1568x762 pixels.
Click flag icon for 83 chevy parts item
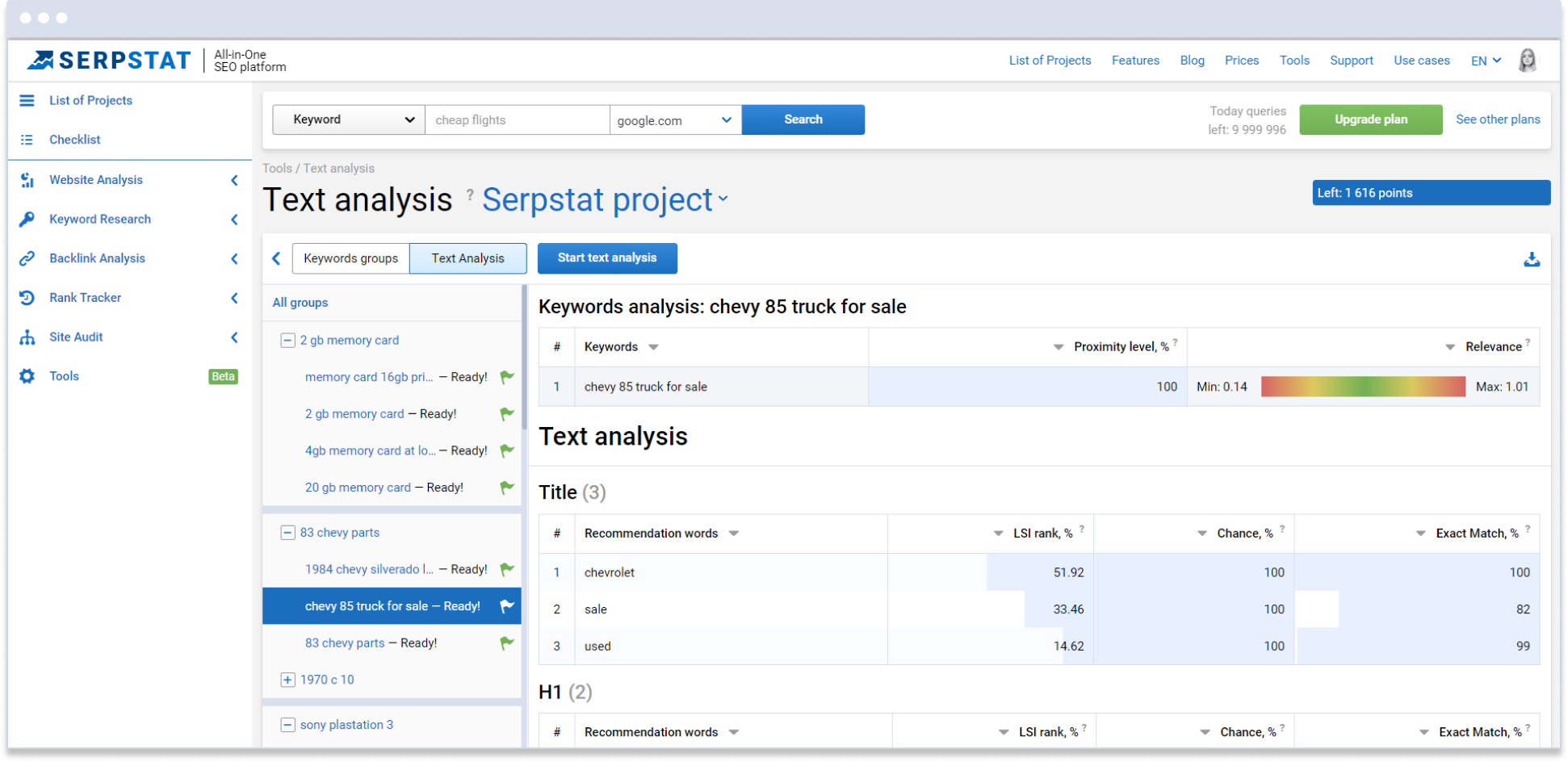(x=507, y=643)
